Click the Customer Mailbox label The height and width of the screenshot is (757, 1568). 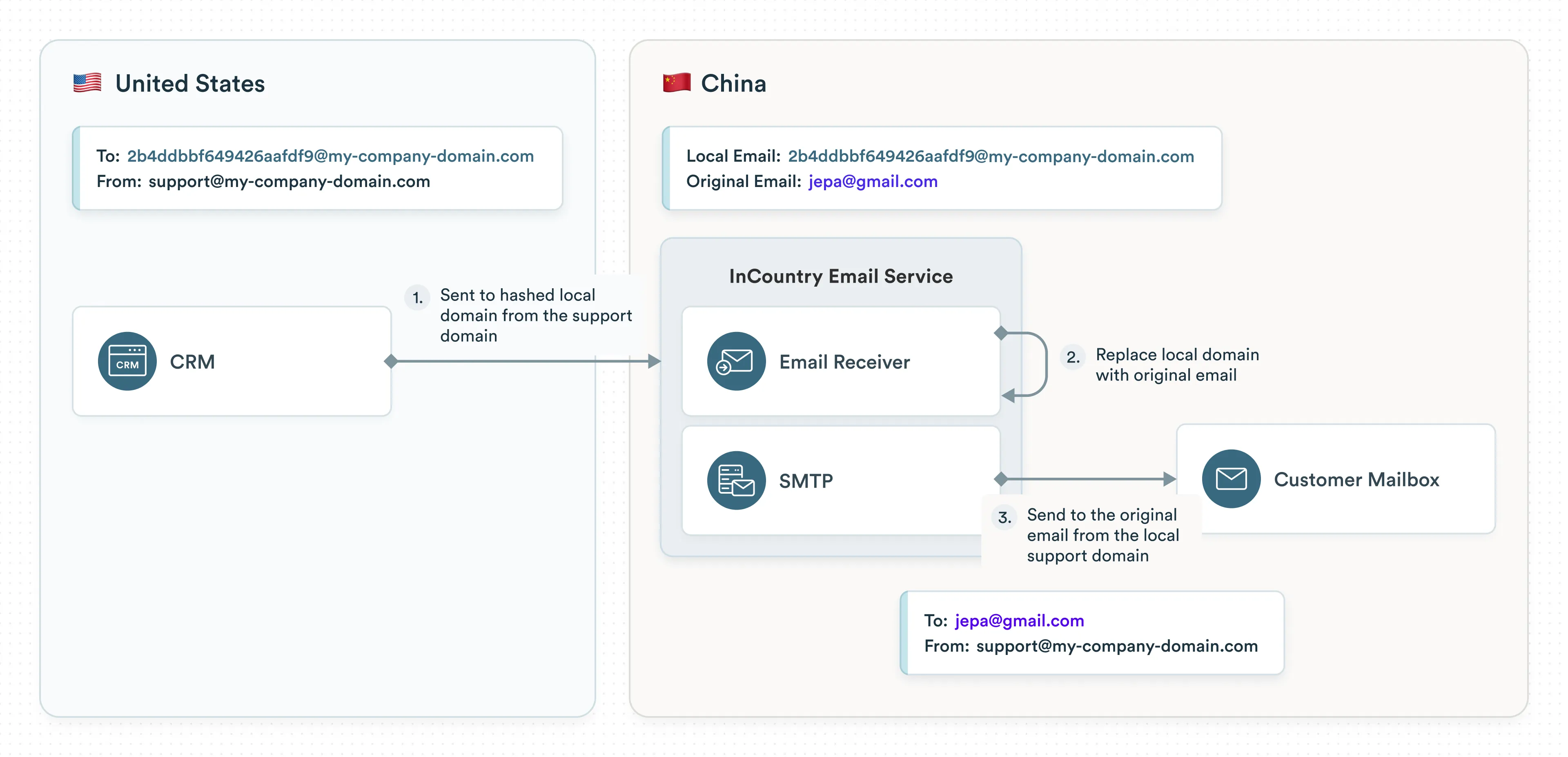pos(1356,479)
